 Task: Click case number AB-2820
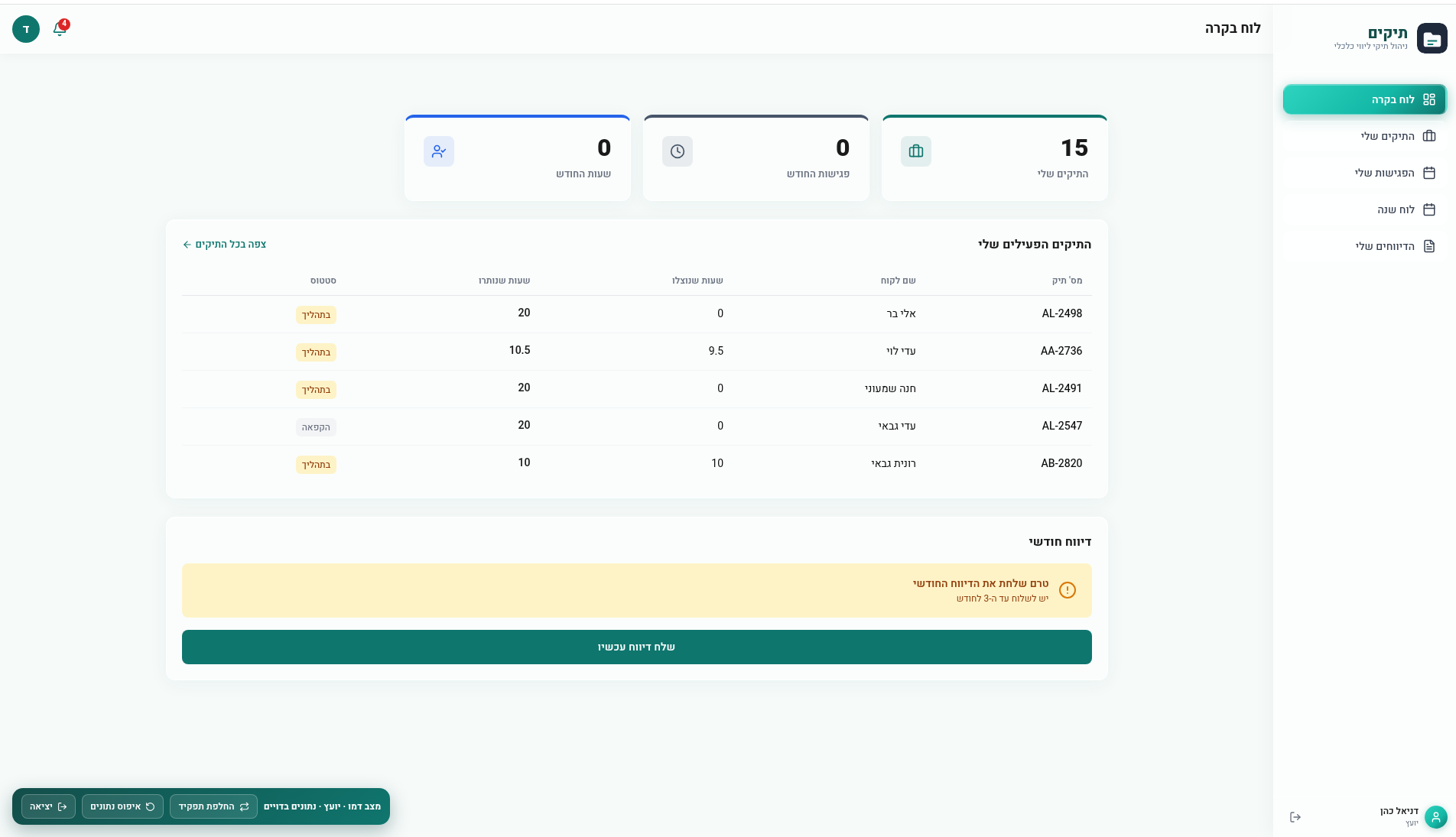[1061, 463]
